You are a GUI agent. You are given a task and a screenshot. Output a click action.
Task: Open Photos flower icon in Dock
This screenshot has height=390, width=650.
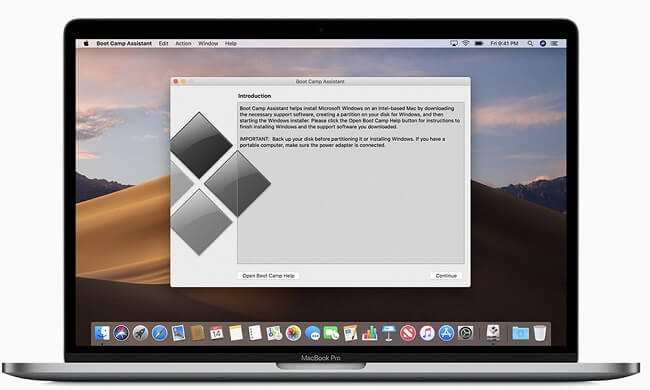pos(293,333)
